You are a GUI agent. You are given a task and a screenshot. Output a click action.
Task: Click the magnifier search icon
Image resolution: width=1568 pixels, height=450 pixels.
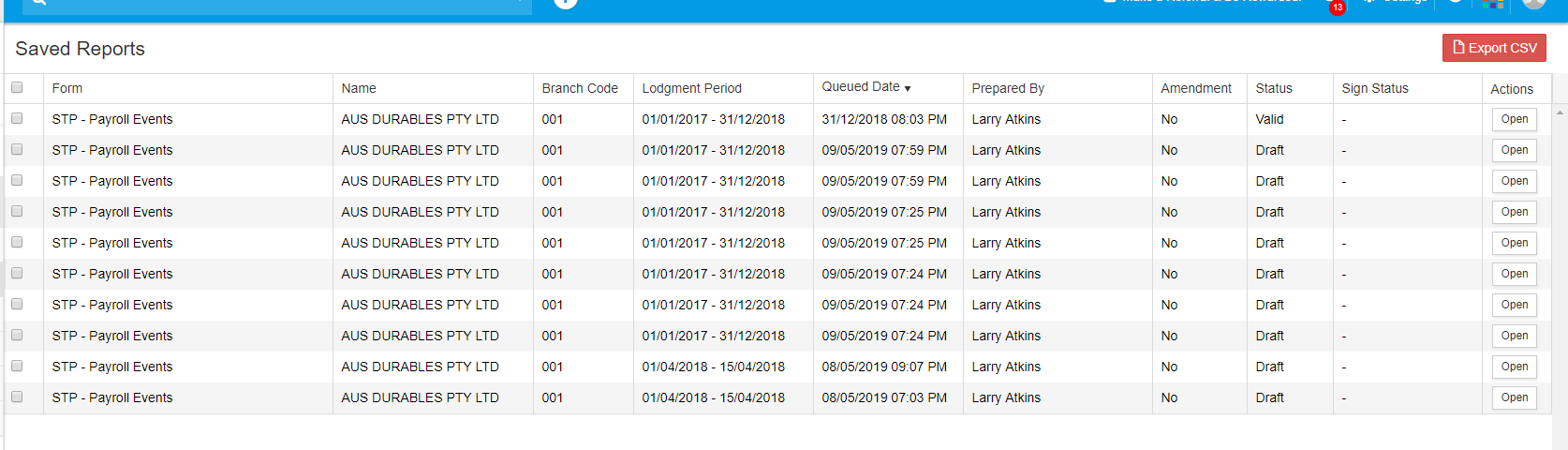[38, 3]
